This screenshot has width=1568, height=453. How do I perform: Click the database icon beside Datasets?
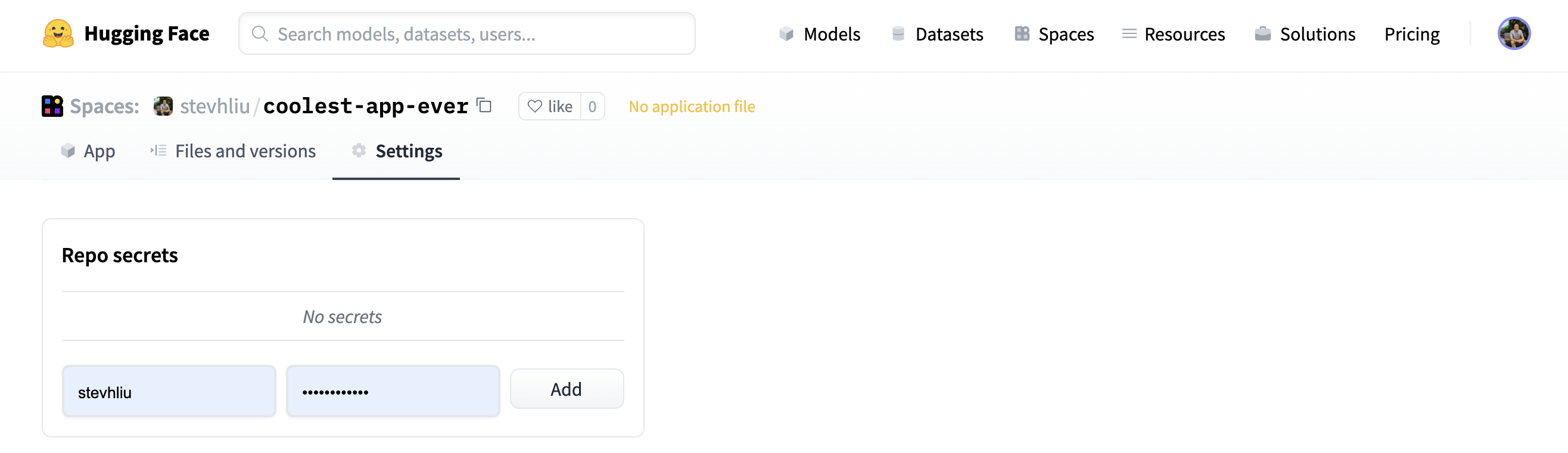tap(898, 33)
